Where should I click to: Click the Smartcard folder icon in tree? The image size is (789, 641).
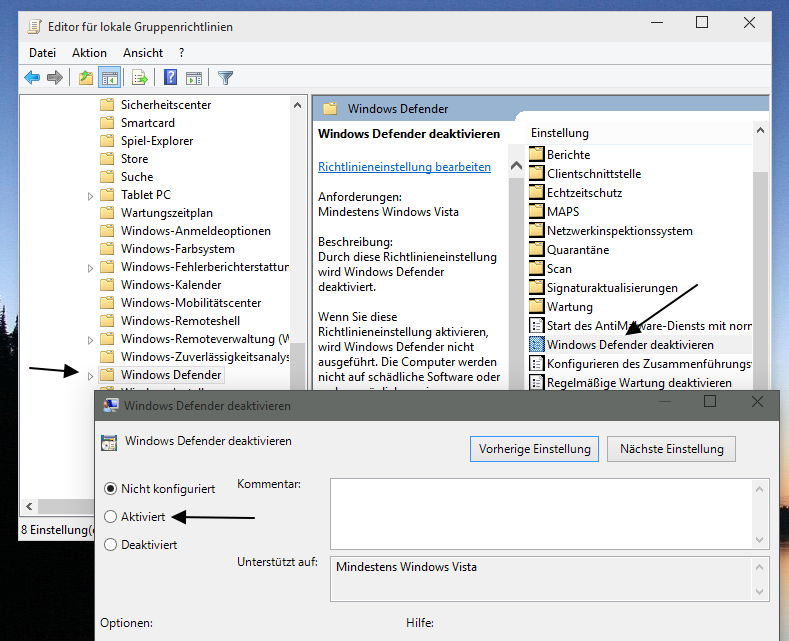pyautogui.click(x=107, y=123)
